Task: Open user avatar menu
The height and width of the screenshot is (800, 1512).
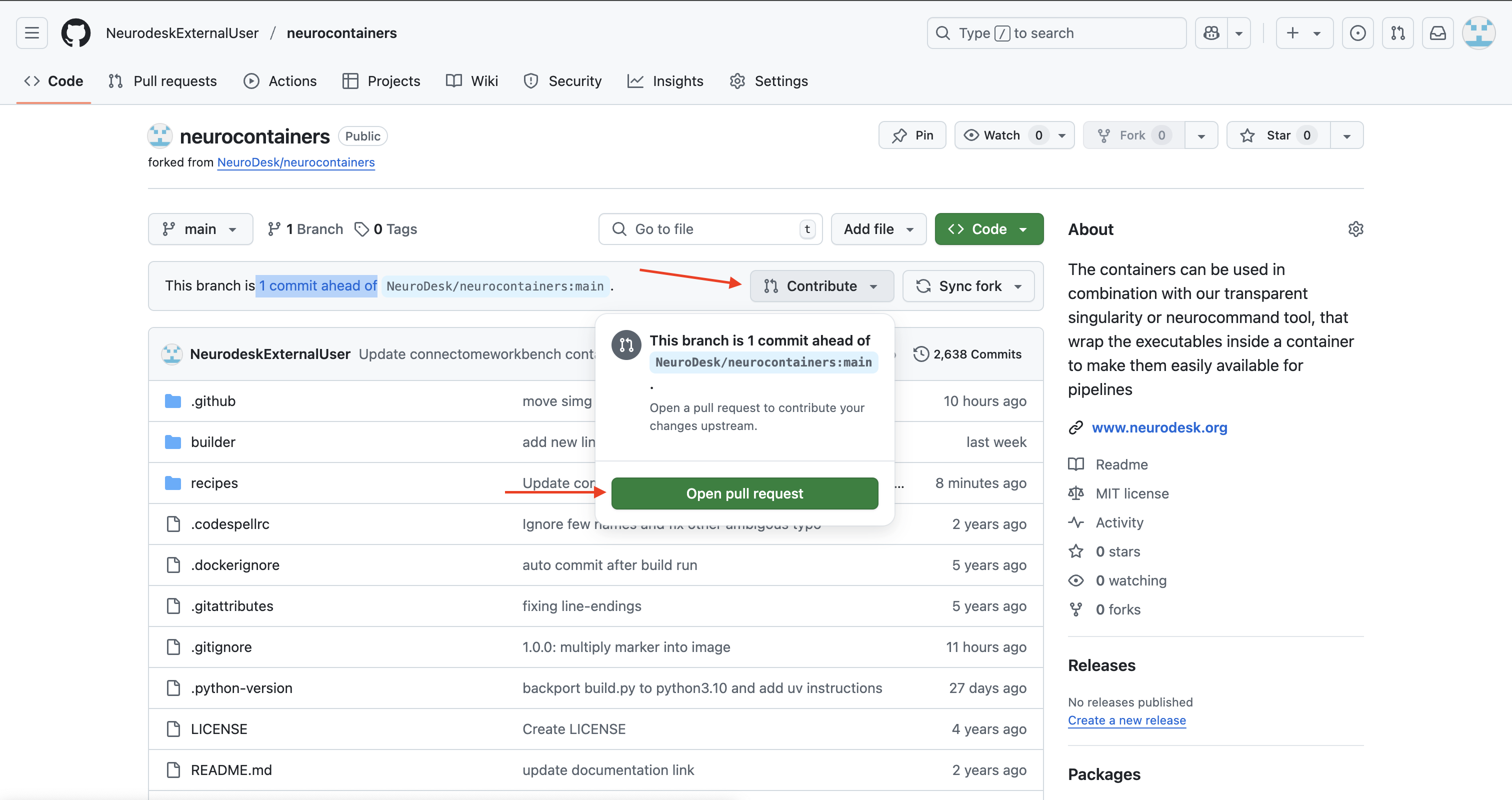Action: coord(1478,33)
